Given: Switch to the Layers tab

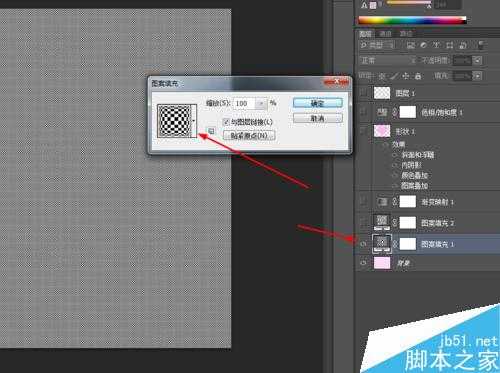Looking at the screenshot, I should pyautogui.click(x=365, y=34).
